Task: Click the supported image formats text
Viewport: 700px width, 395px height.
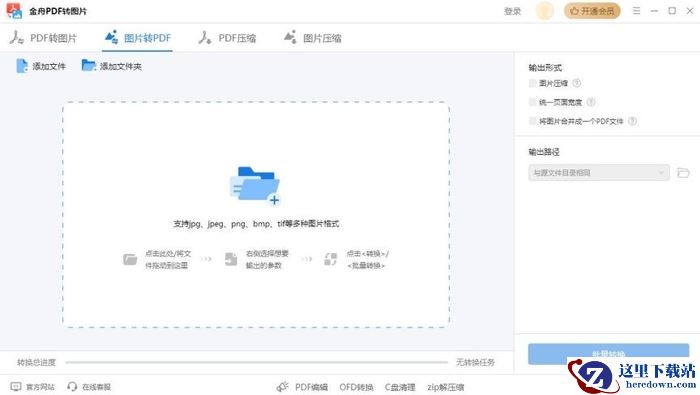Action: (256, 224)
